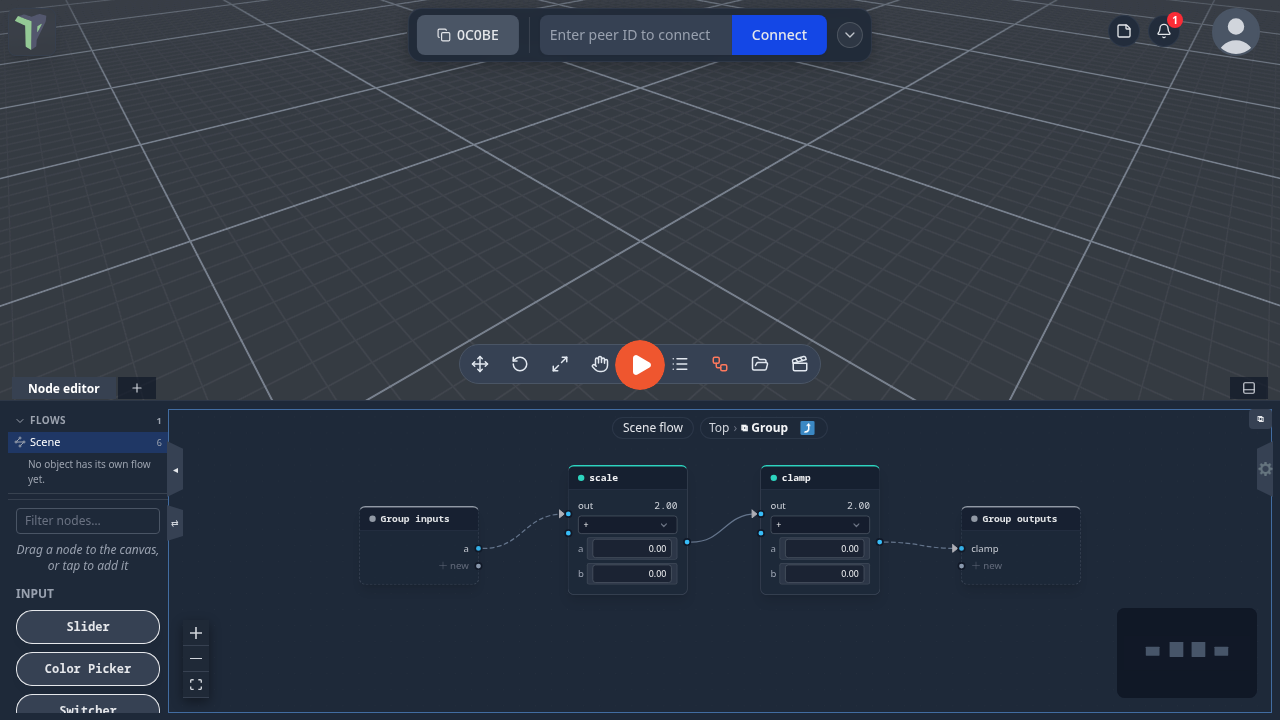Focus the Filter nodes search field
The width and height of the screenshot is (1280, 720).
[88, 521]
